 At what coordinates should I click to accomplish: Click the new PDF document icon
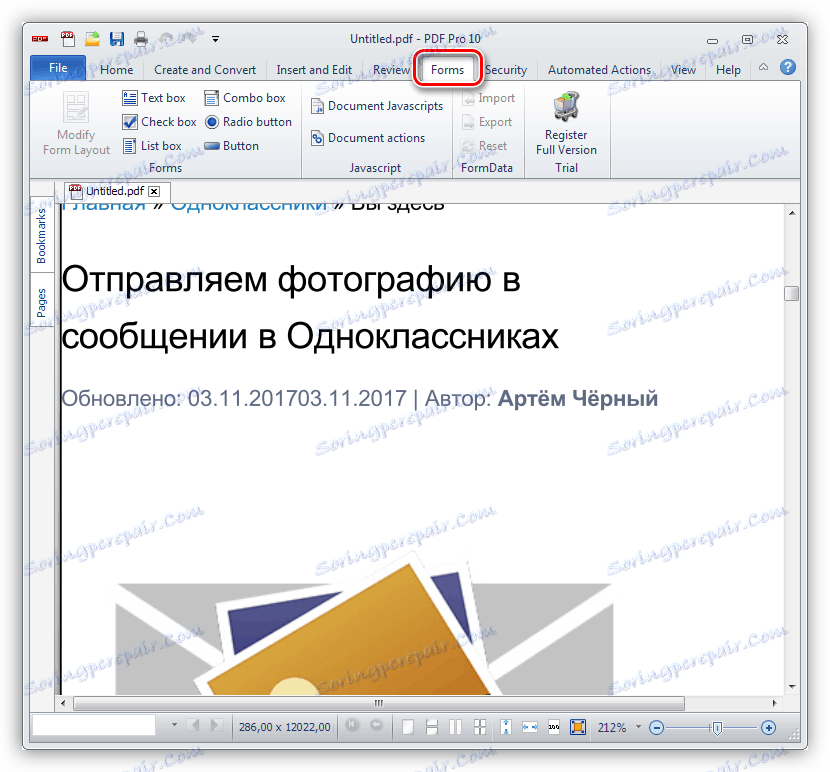pos(68,39)
